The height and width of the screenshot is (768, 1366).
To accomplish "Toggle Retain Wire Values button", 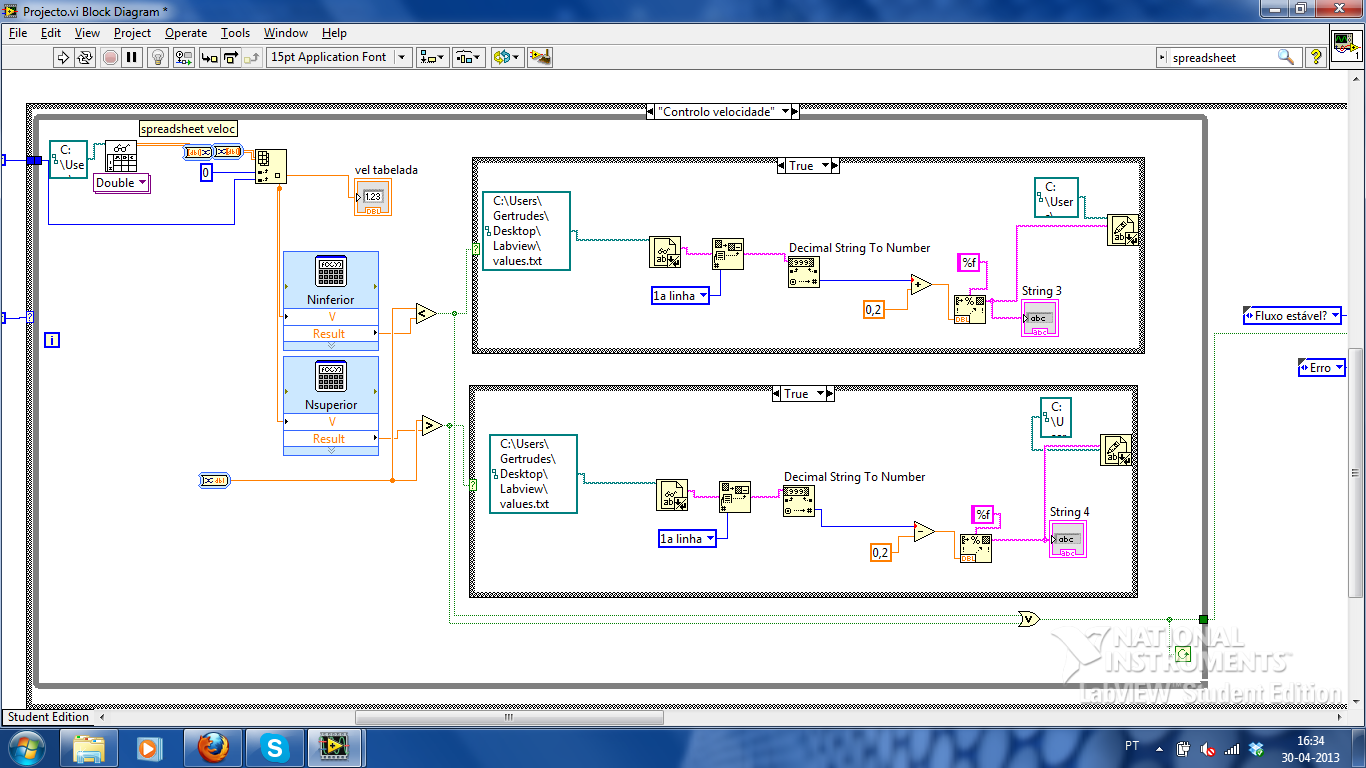I will (x=182, y=57).
